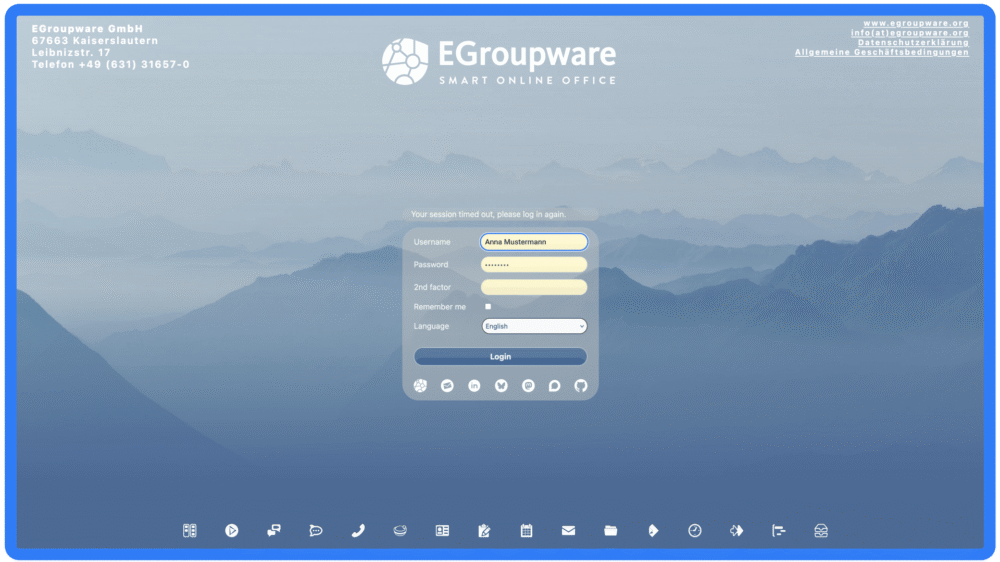Click the 2nd factor input field
The height and width of the screenshot is (562, 1000).
[534, 287]
